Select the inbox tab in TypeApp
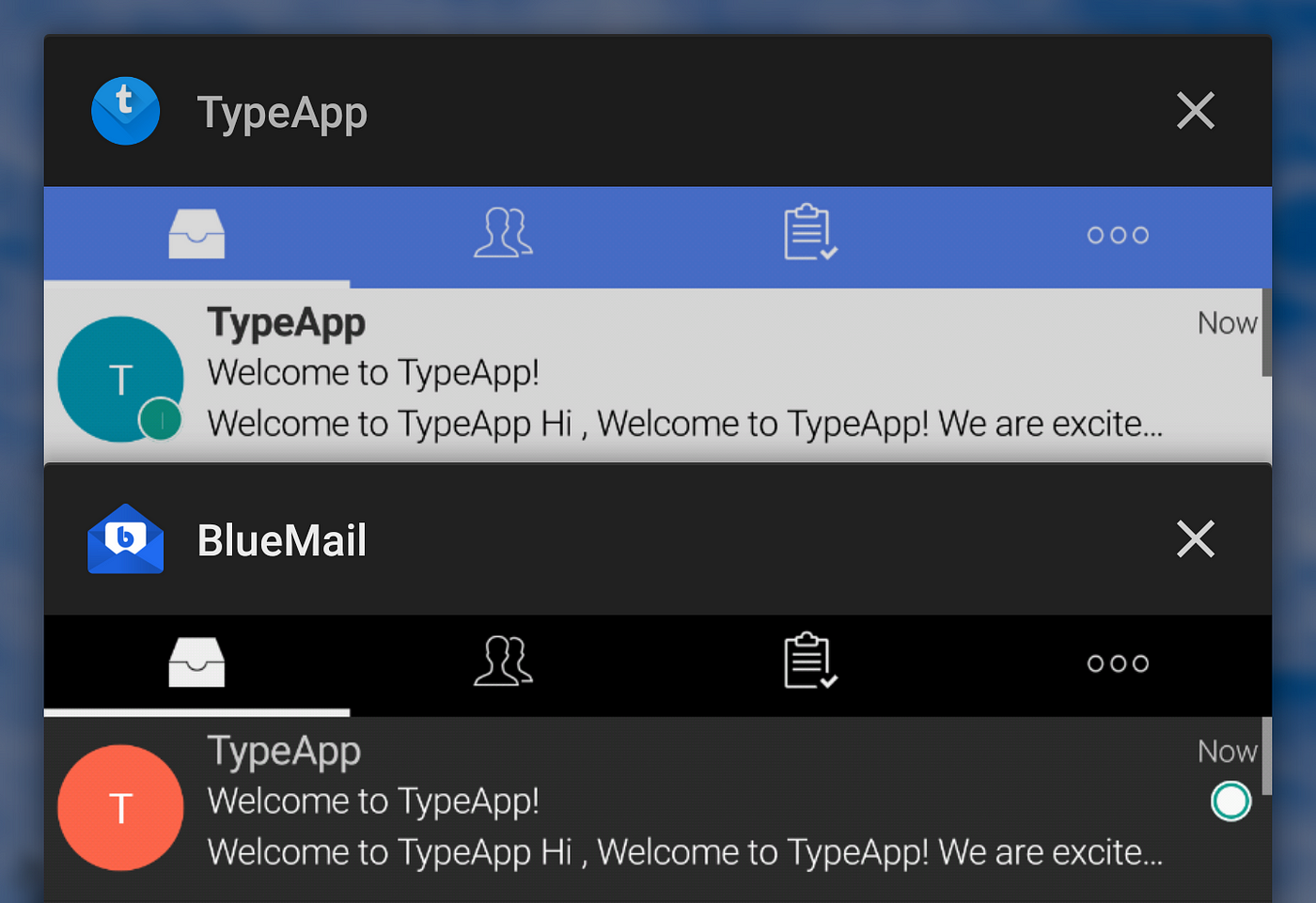1316x903 pixels. coord(196,234)
